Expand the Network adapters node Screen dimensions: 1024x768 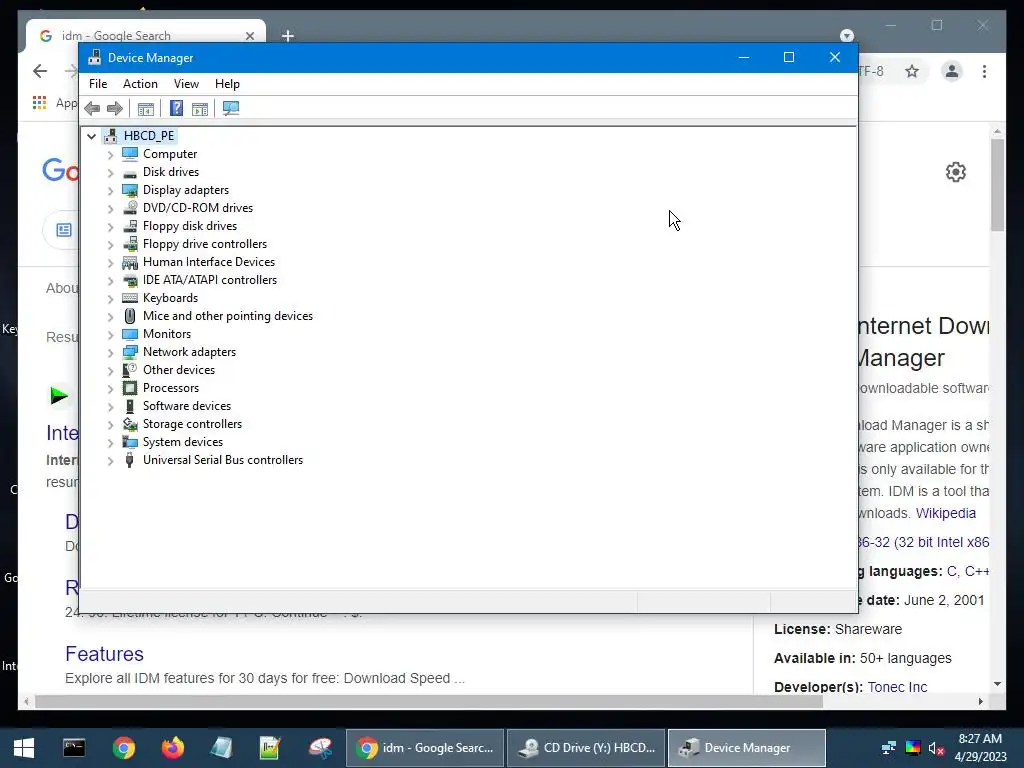tap(110, 352)
